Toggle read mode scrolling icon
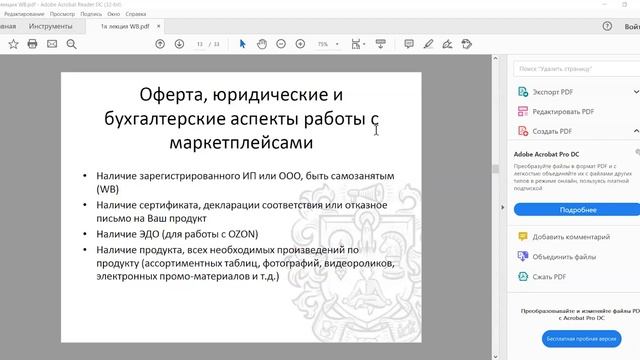This screenshot has height=360, width=640. tap(380, 44)
